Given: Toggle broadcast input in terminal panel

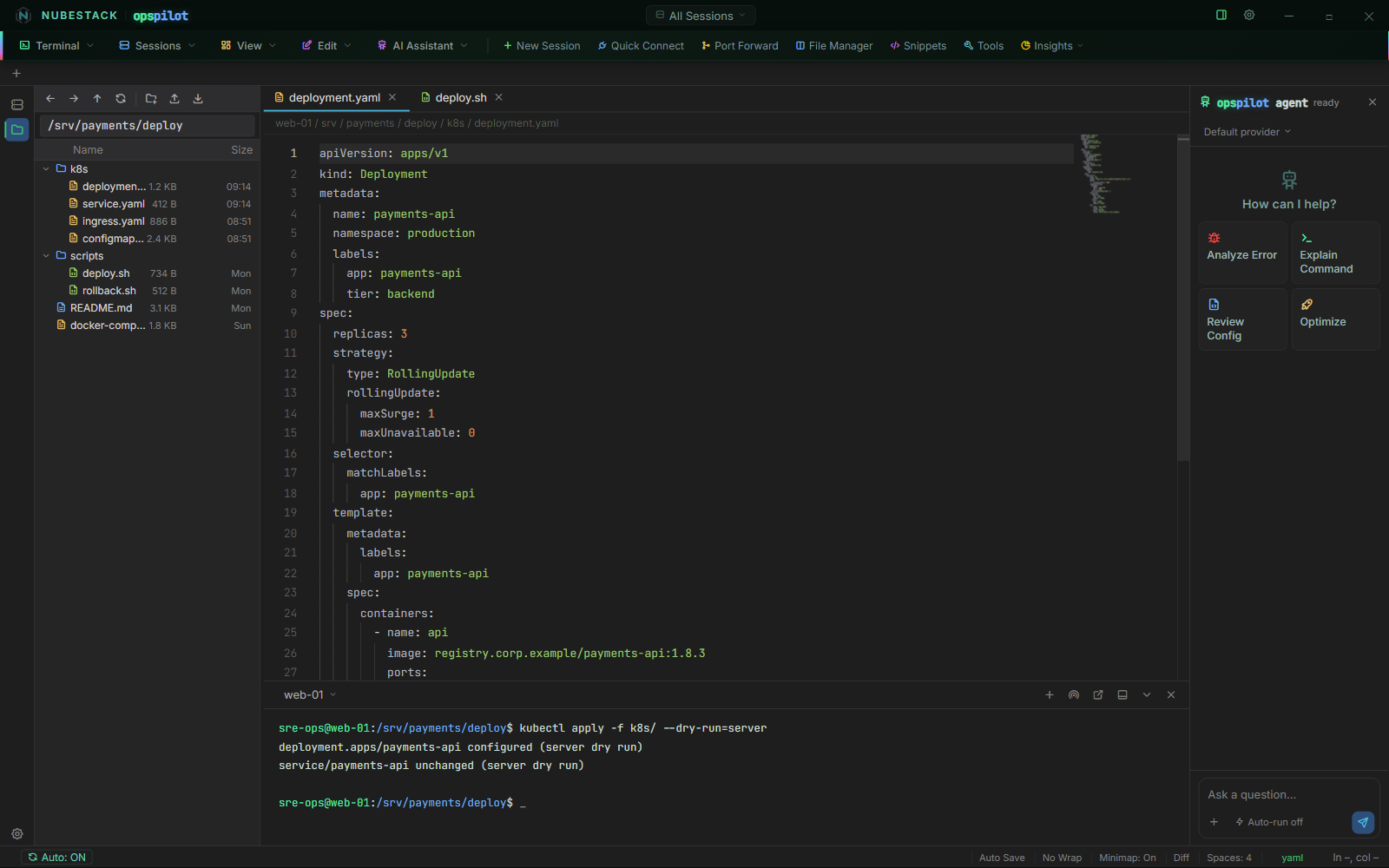Looking at the screenshot, I should pyautogui.click(x=1074, y=695).
